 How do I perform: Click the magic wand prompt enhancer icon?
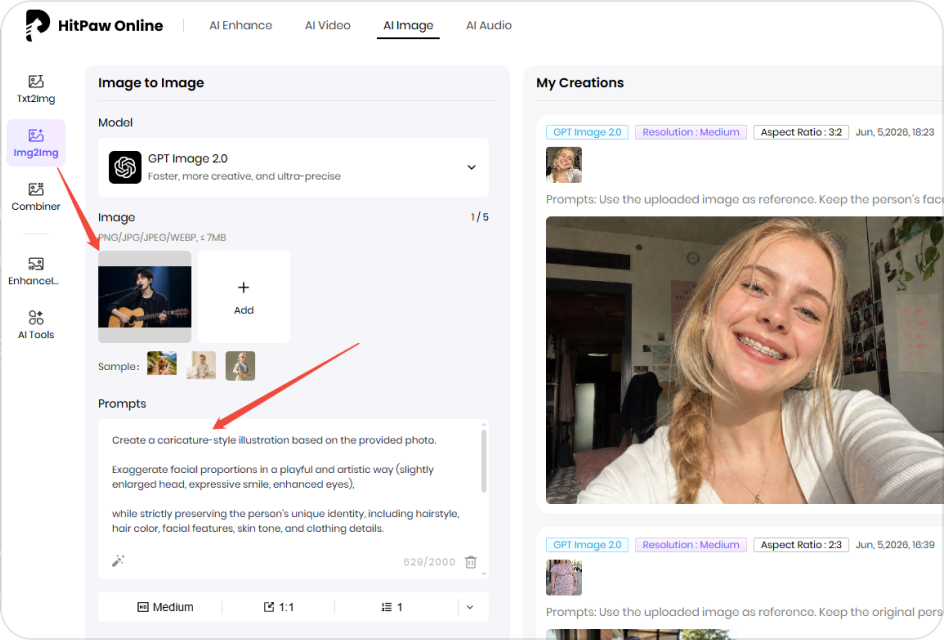(118, 561)
